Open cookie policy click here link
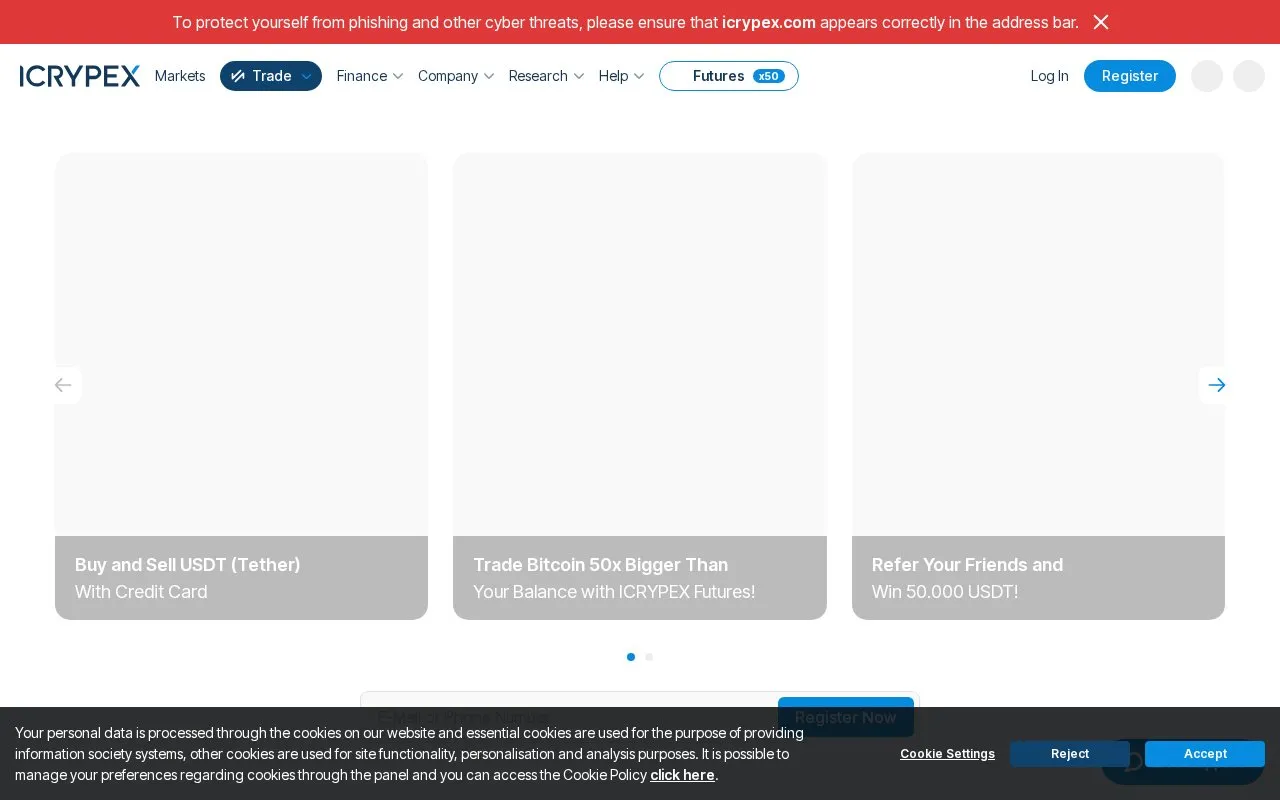The width and height of the screenshot is (1280, 800). pyautogui.click(x=682, y=775)
